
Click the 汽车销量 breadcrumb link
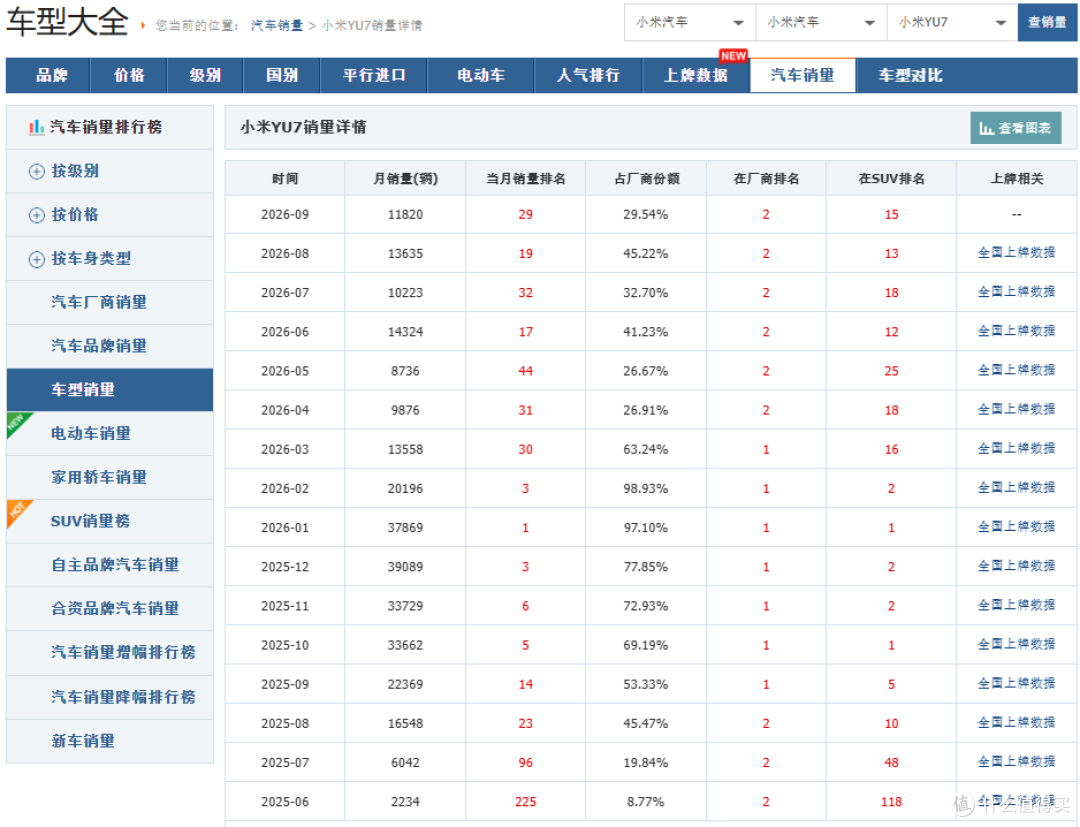[x=277, y=25]
